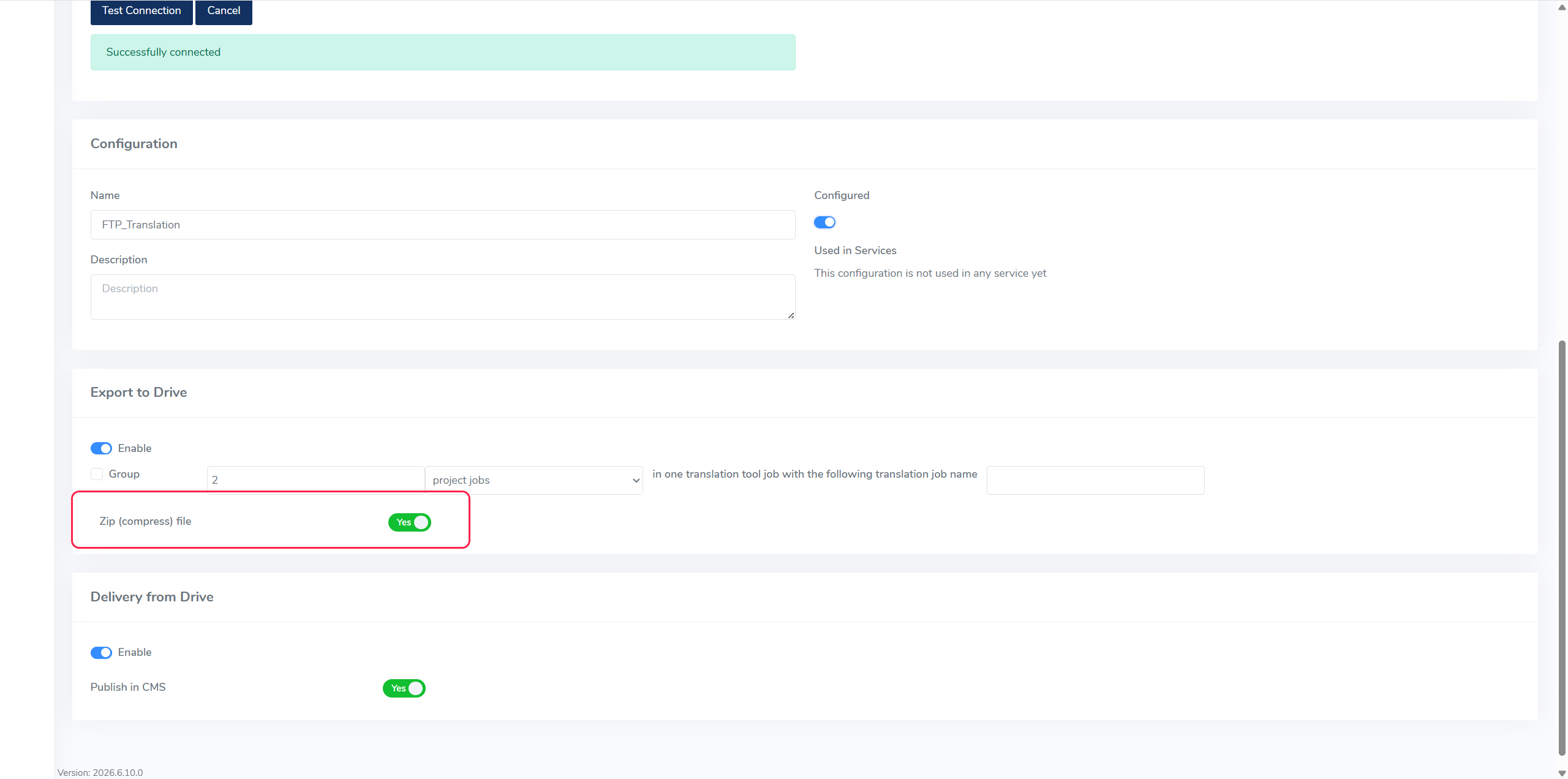Focus the Description text area
The width and height of the screenshot is (1568, 779).
click(443, 297)
